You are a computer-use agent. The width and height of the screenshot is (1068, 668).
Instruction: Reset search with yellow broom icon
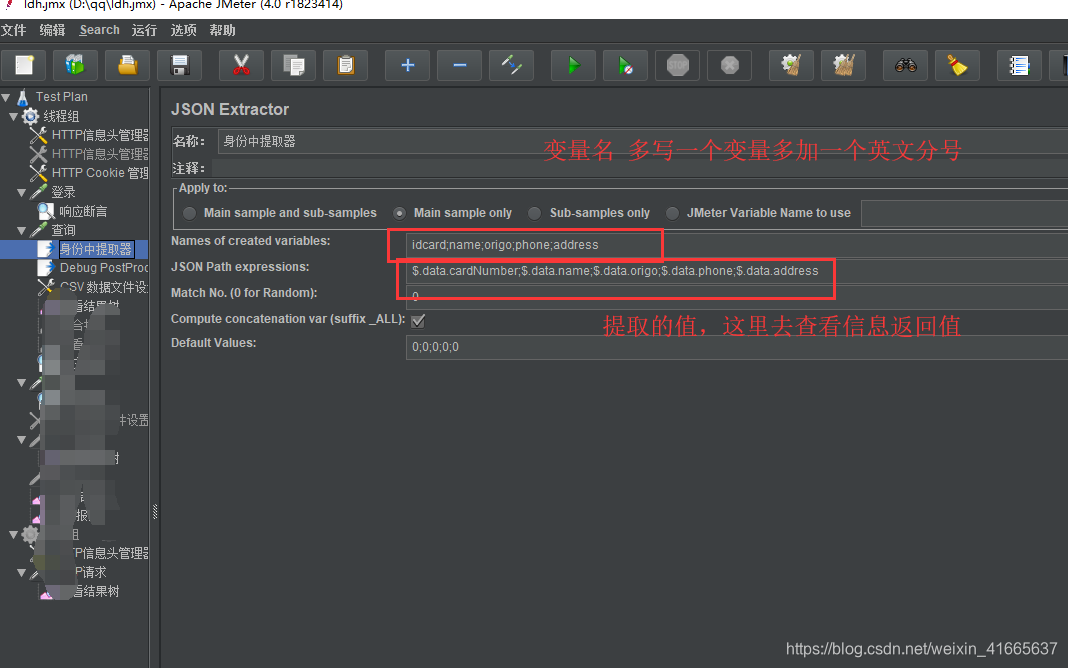(957, 65)
